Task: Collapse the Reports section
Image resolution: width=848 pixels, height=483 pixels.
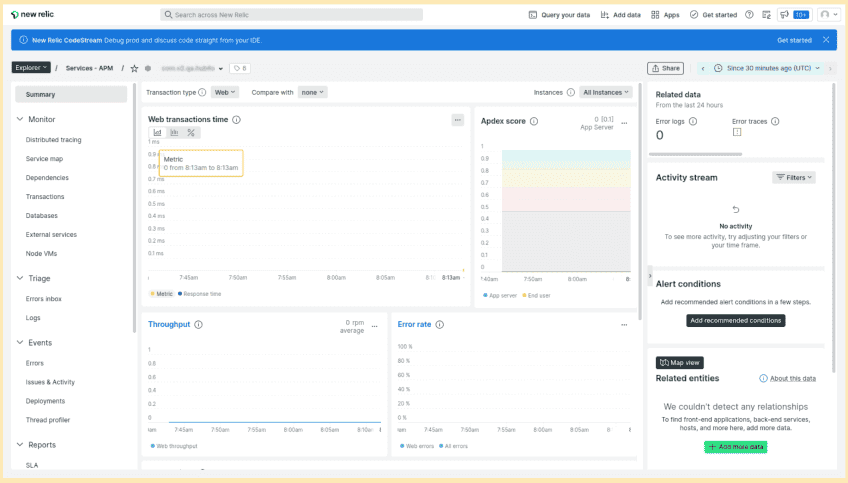Action: [20, 445]
